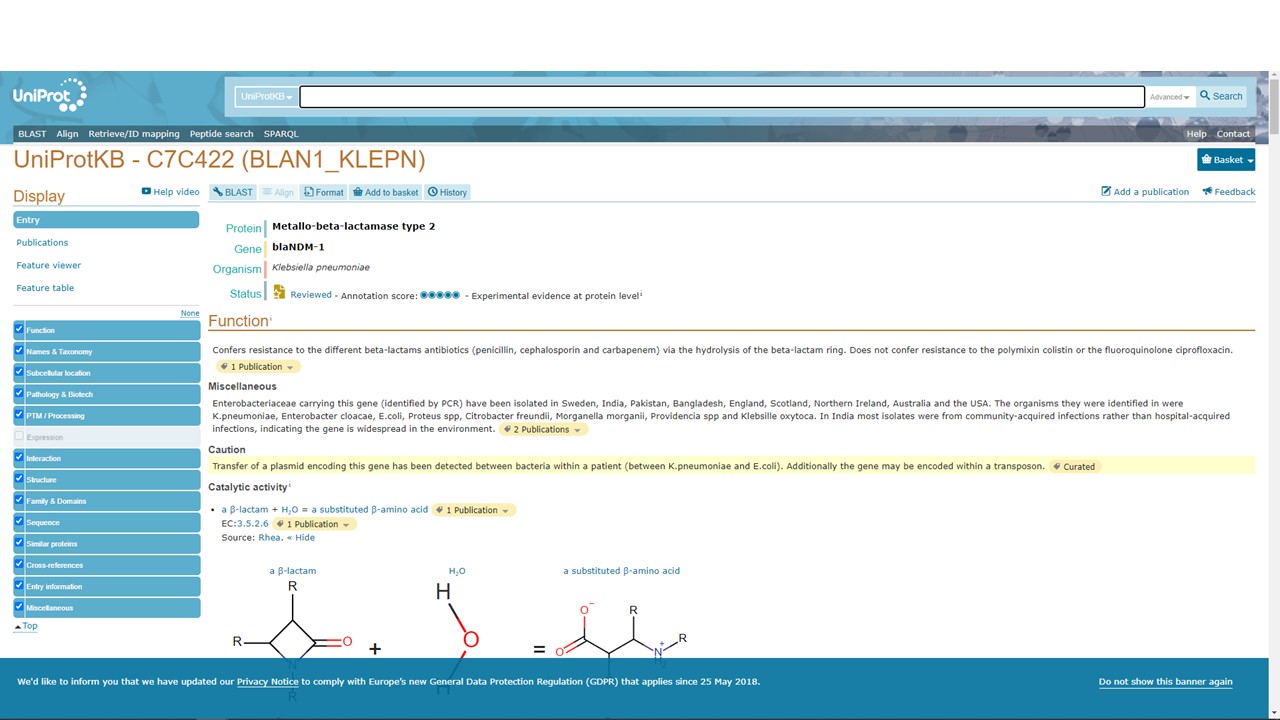Select the Entry display tab

pos(107,220)
